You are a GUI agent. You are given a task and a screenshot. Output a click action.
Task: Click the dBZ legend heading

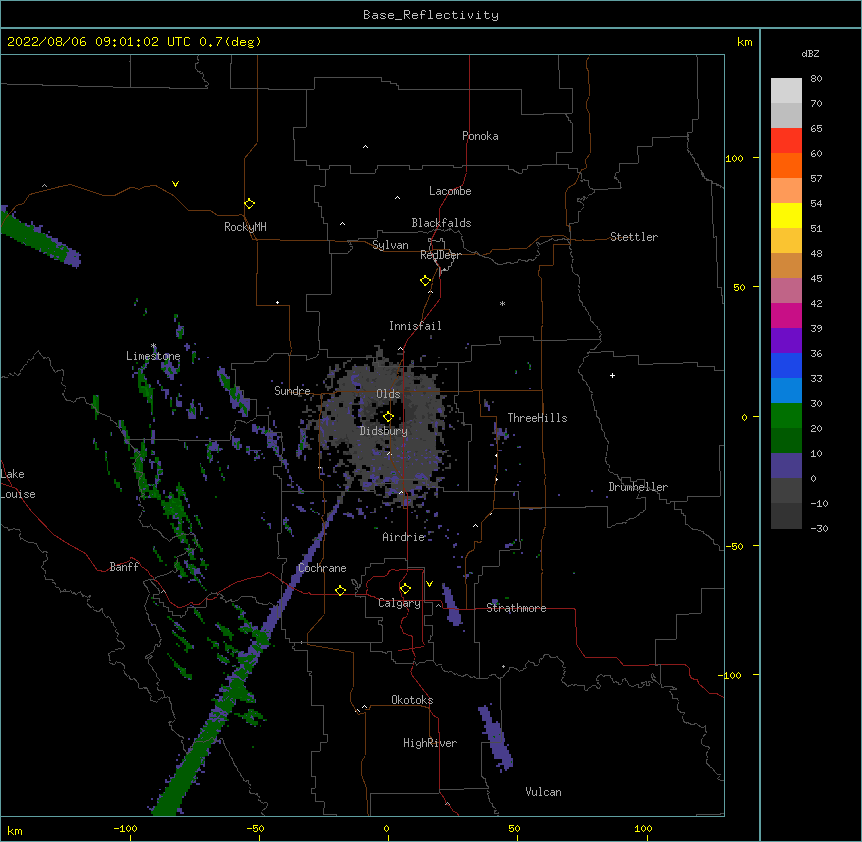pos(810,53)
